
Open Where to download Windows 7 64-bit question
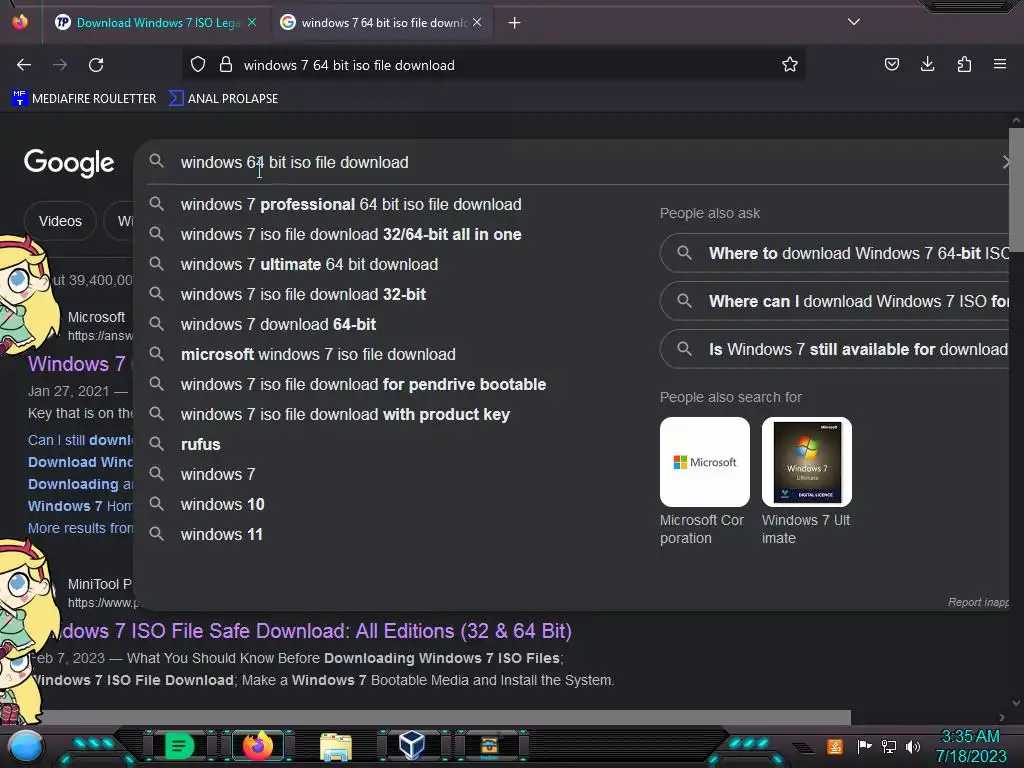(x=835, y=253)
